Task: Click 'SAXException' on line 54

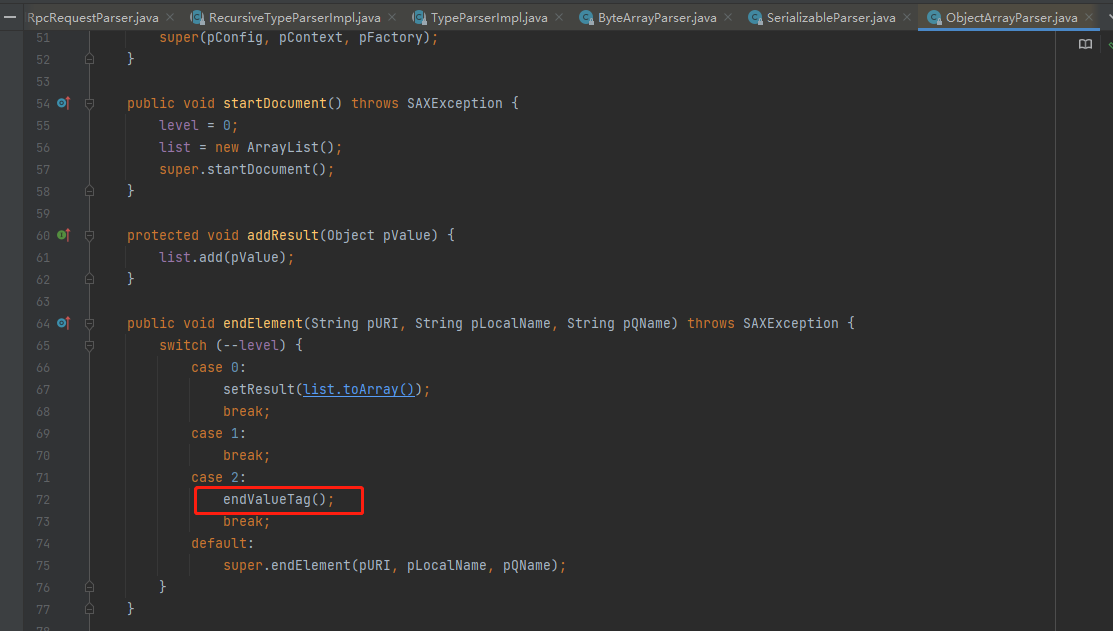Action: pyautogui.click(x=454, y=103)
